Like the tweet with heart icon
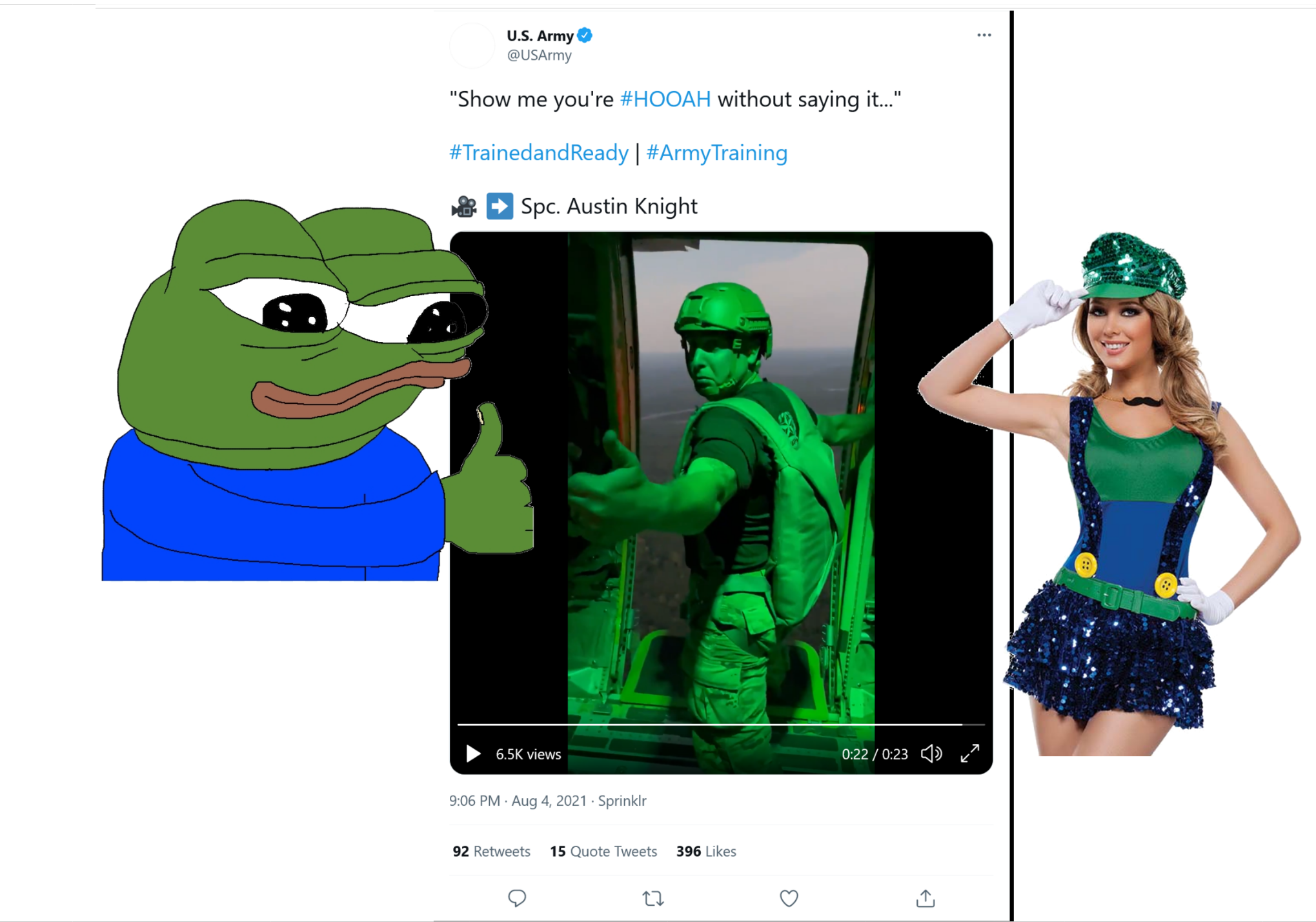 [x=789, y=898]
